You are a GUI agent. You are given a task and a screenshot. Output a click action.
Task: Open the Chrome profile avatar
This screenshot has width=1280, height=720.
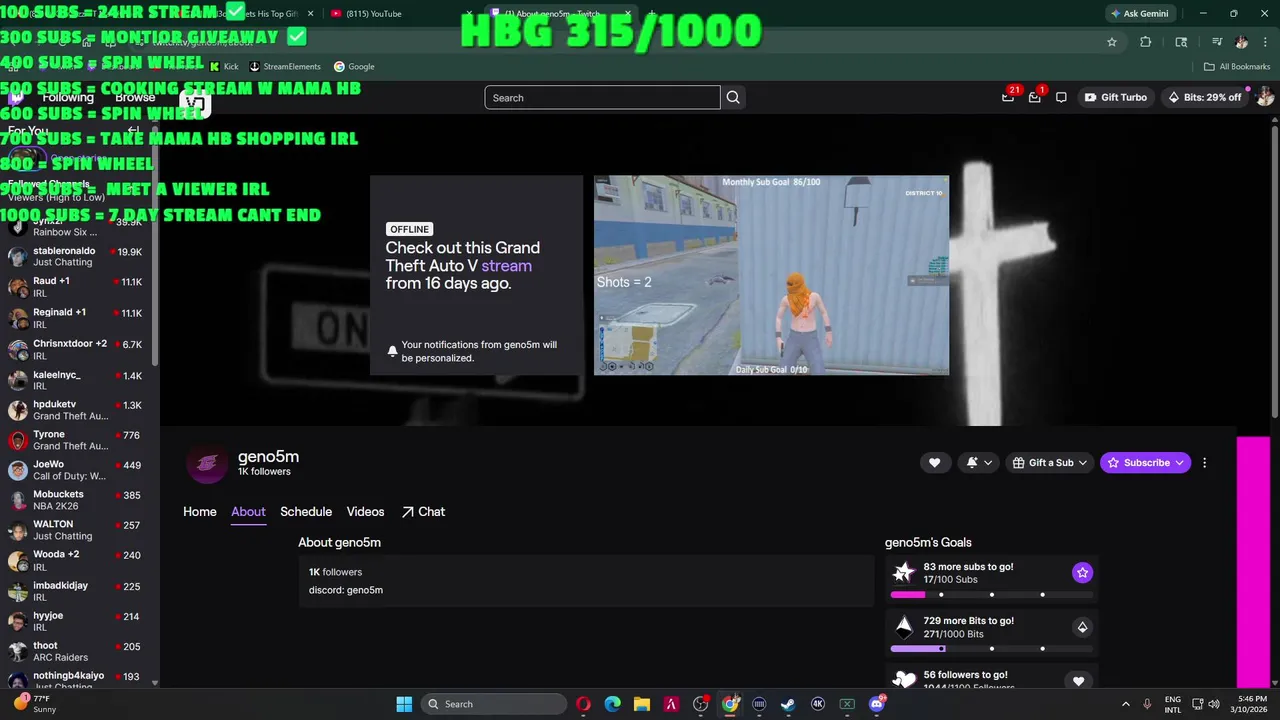(x=1241, y=42)
